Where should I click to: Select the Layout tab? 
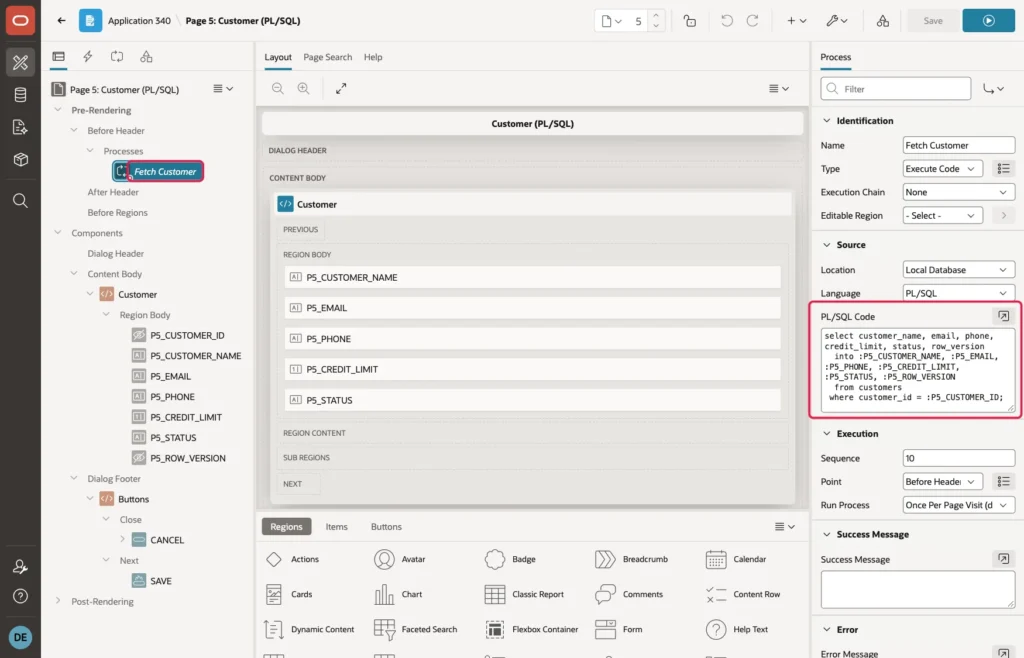[x=278, y=57]
